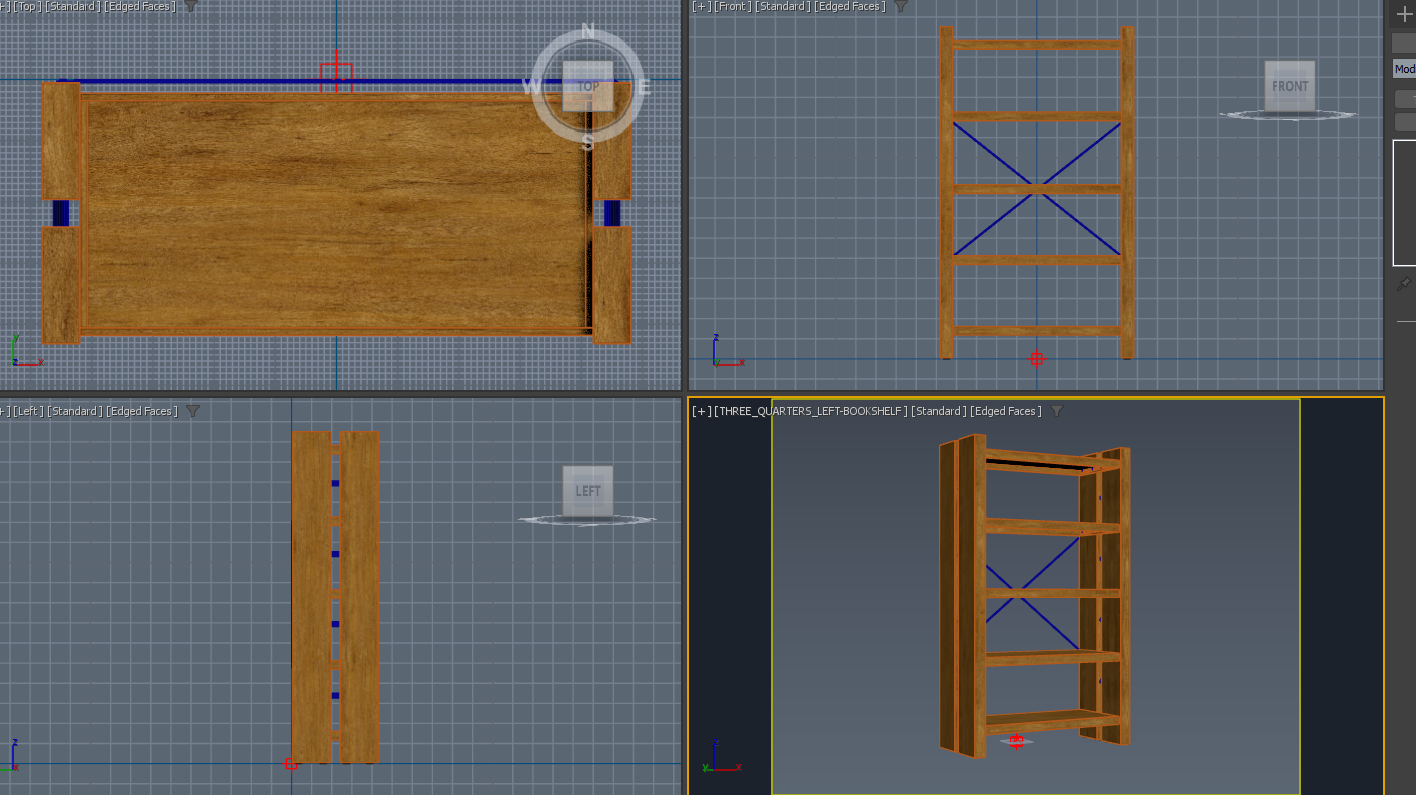Open the Top viewport name menu
Viewport: 1416px width, 795px height.
(x=27, y=6)
